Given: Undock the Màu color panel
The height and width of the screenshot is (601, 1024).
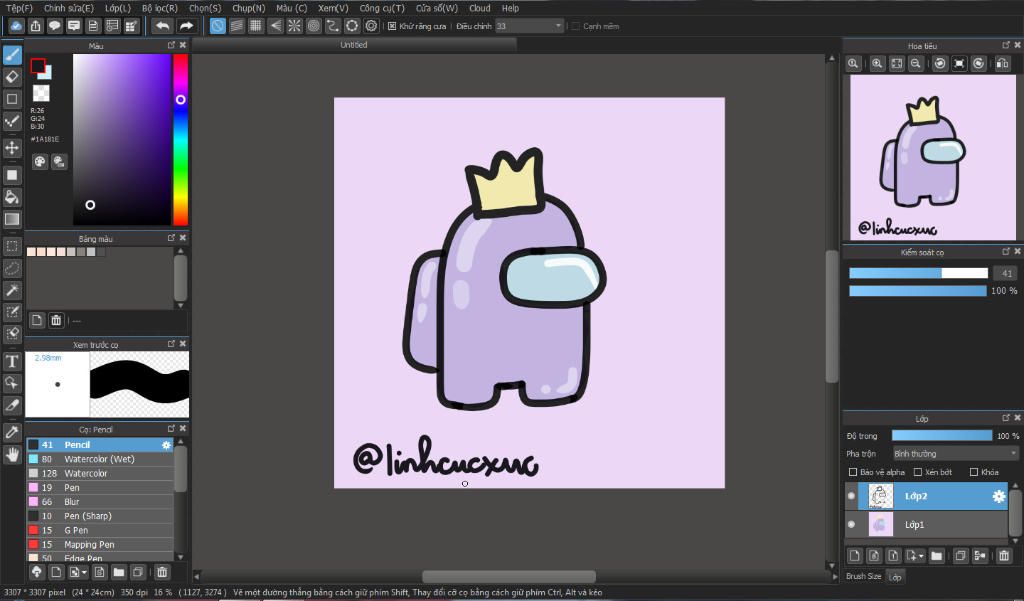Looking at the screenshot, I should click(x=171, y=45).
